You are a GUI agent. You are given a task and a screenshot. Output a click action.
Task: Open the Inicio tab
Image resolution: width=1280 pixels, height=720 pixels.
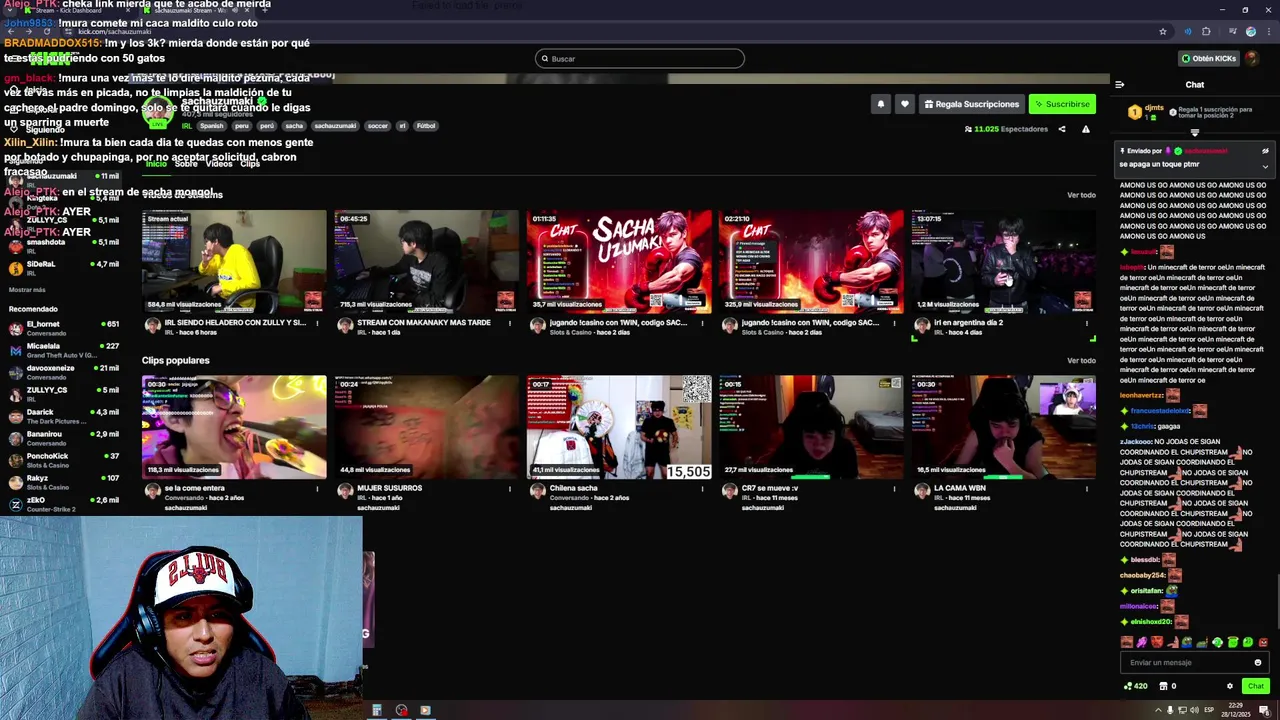(156, 163)
